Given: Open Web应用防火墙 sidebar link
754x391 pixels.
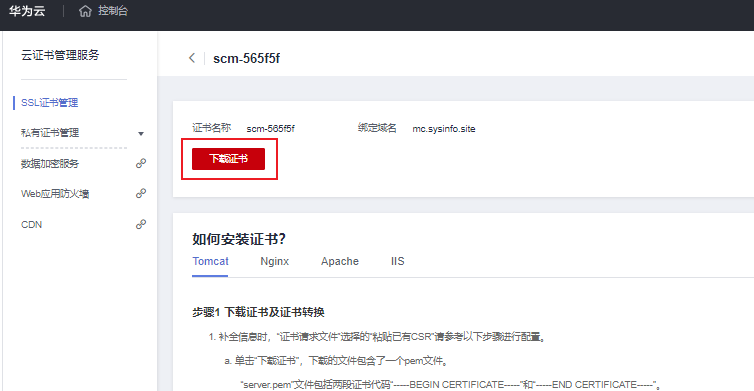Looking at the screenshot, I should click(x=55, y=194).
